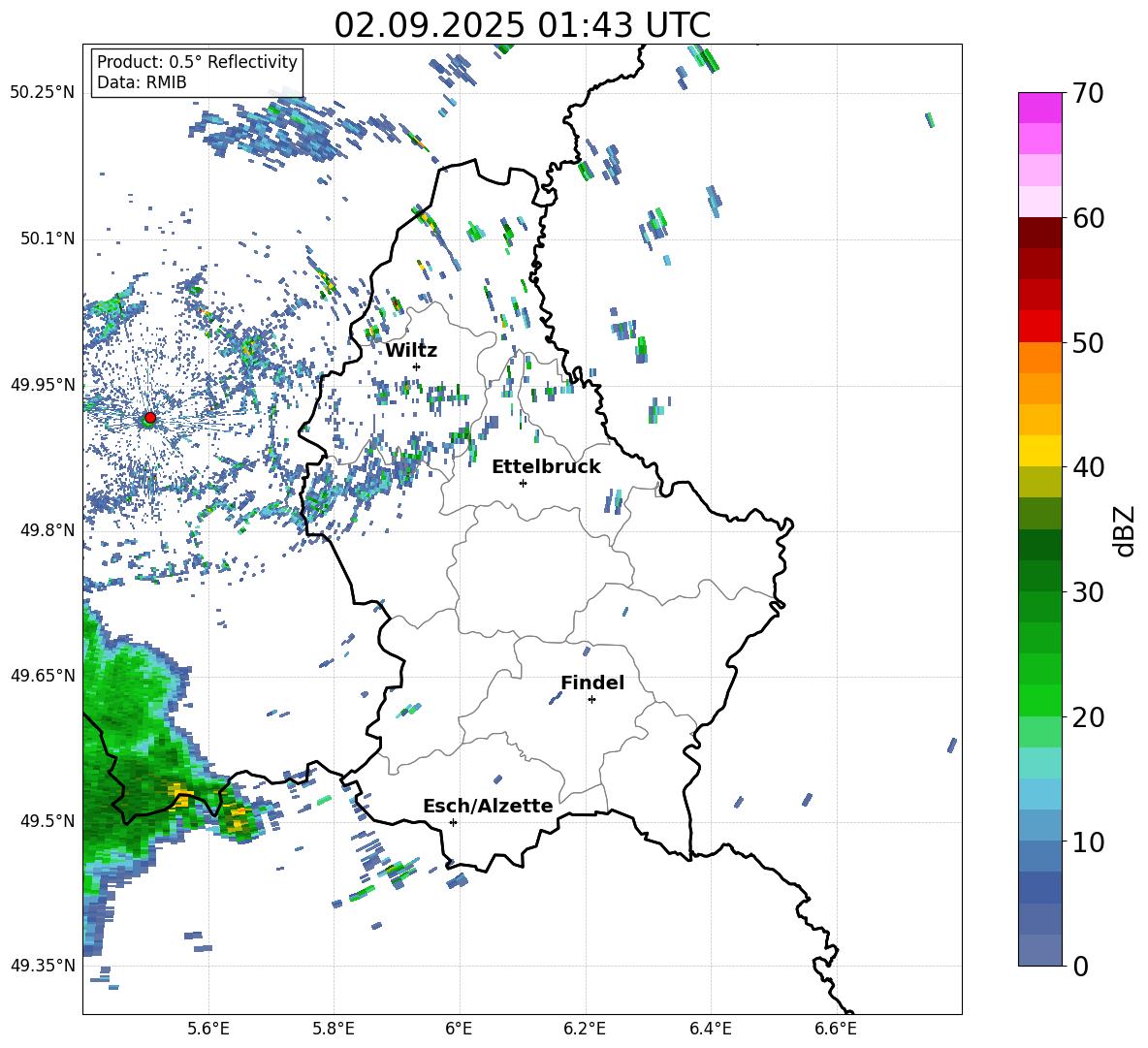Click the colorbar 50 tick label

point(1088,342)
